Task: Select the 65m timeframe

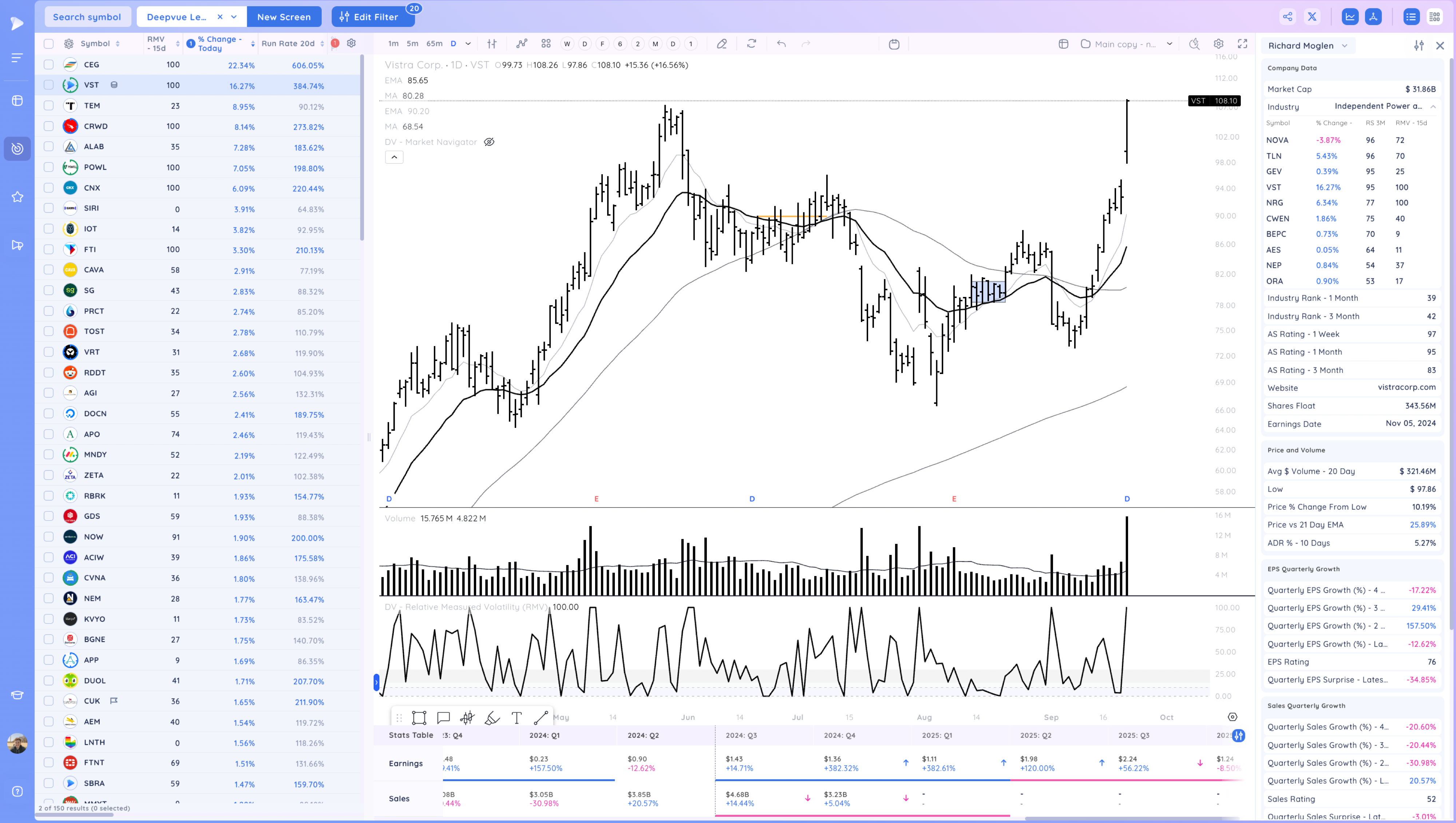Action: click(x=434, y=44)
